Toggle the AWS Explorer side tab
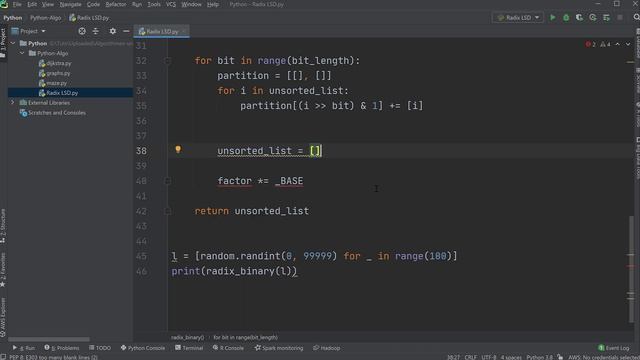 pyautogui.click(x=3, y=317)
